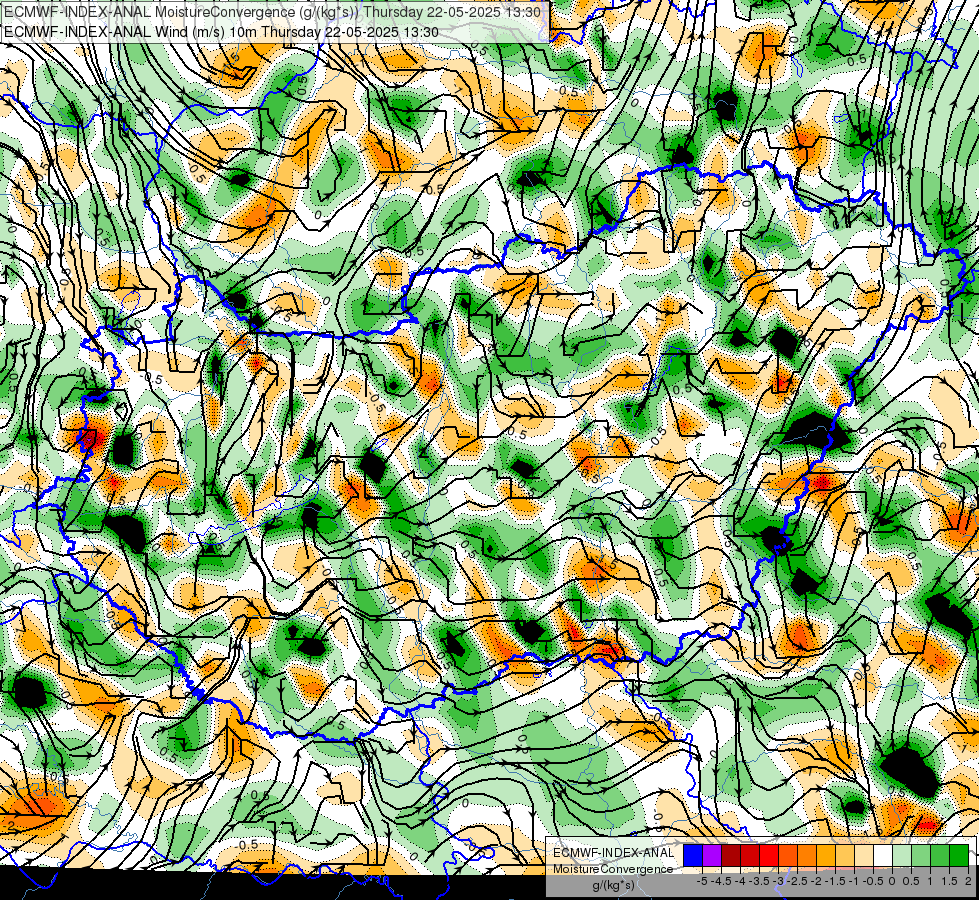Viewport: 979px width, 900px height.
Task: Click the 1 tick label in the legend
Action: [930, 881]
